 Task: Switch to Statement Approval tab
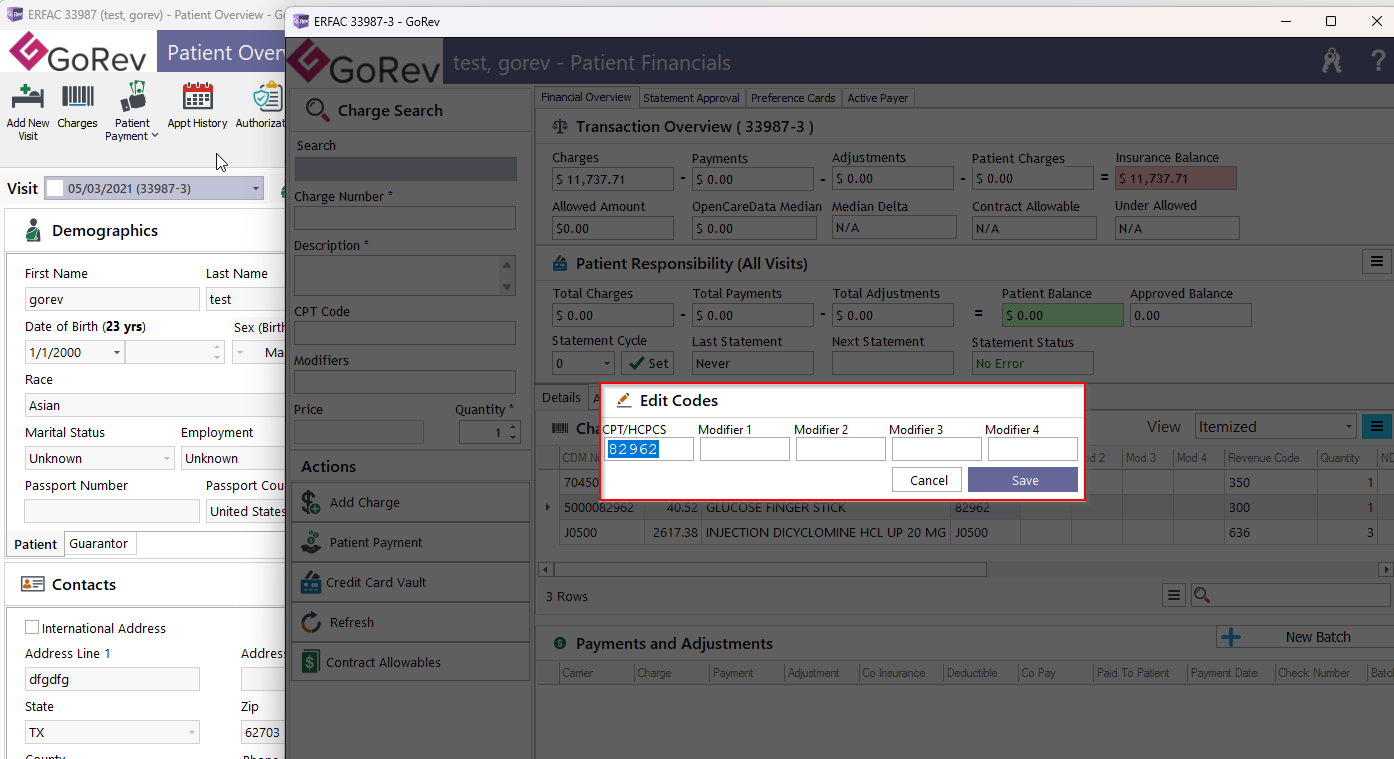(x=691, y=98)
